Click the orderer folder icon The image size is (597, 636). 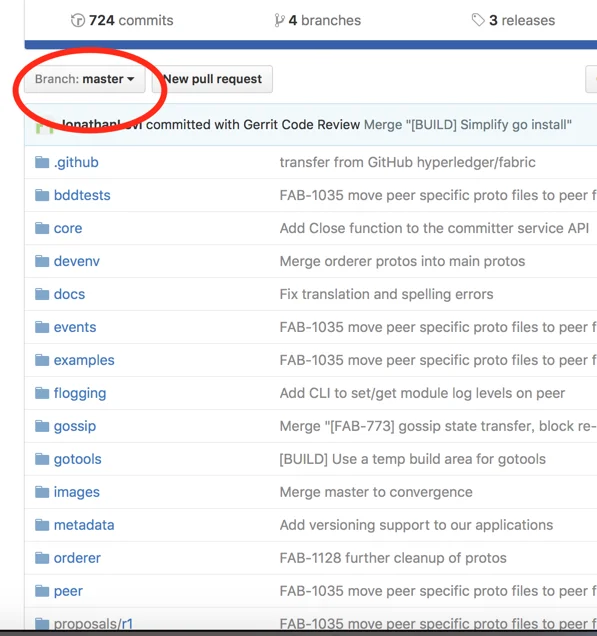(42, 558)
